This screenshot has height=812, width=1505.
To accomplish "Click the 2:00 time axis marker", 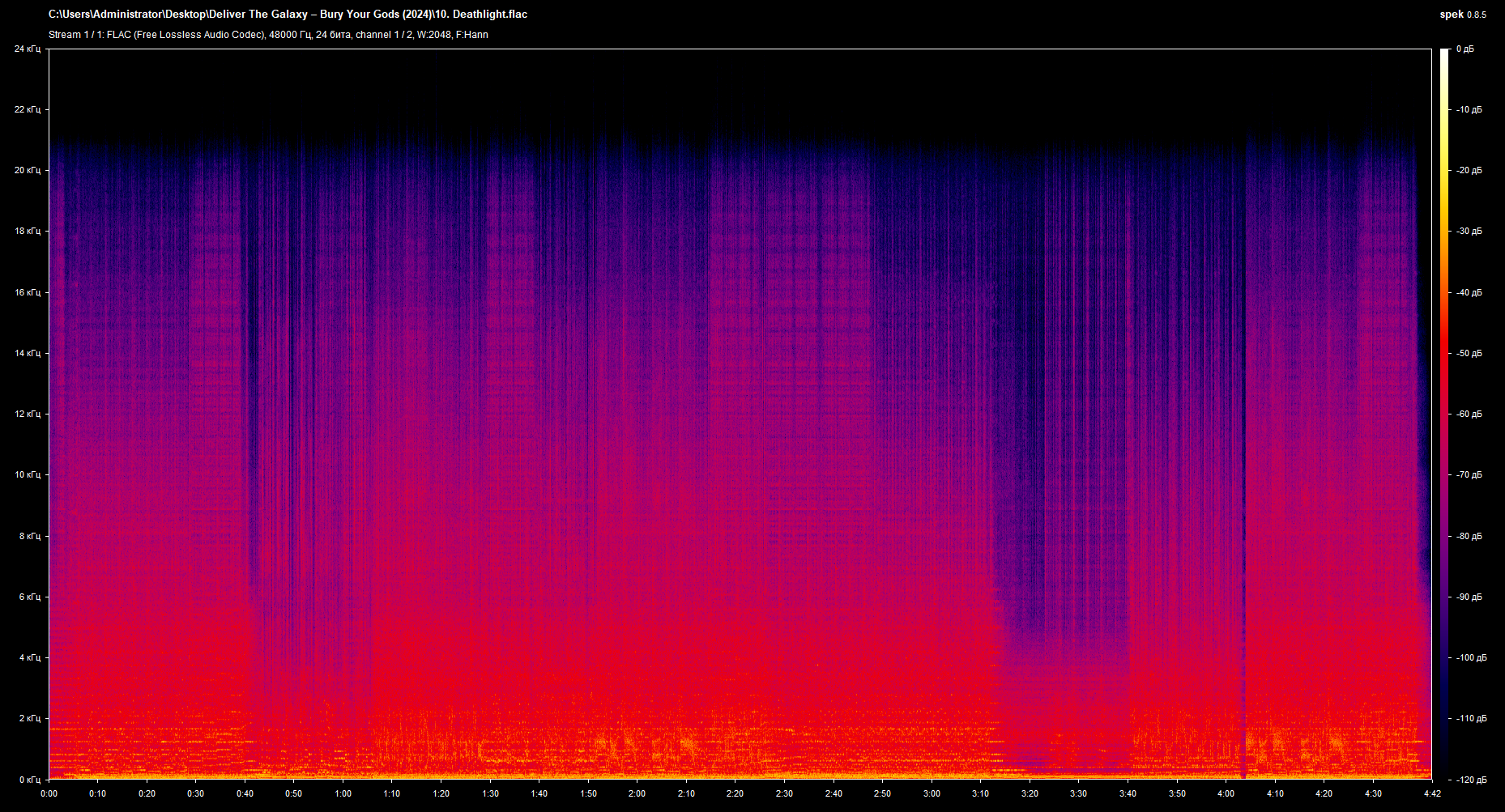I will 637,793.
